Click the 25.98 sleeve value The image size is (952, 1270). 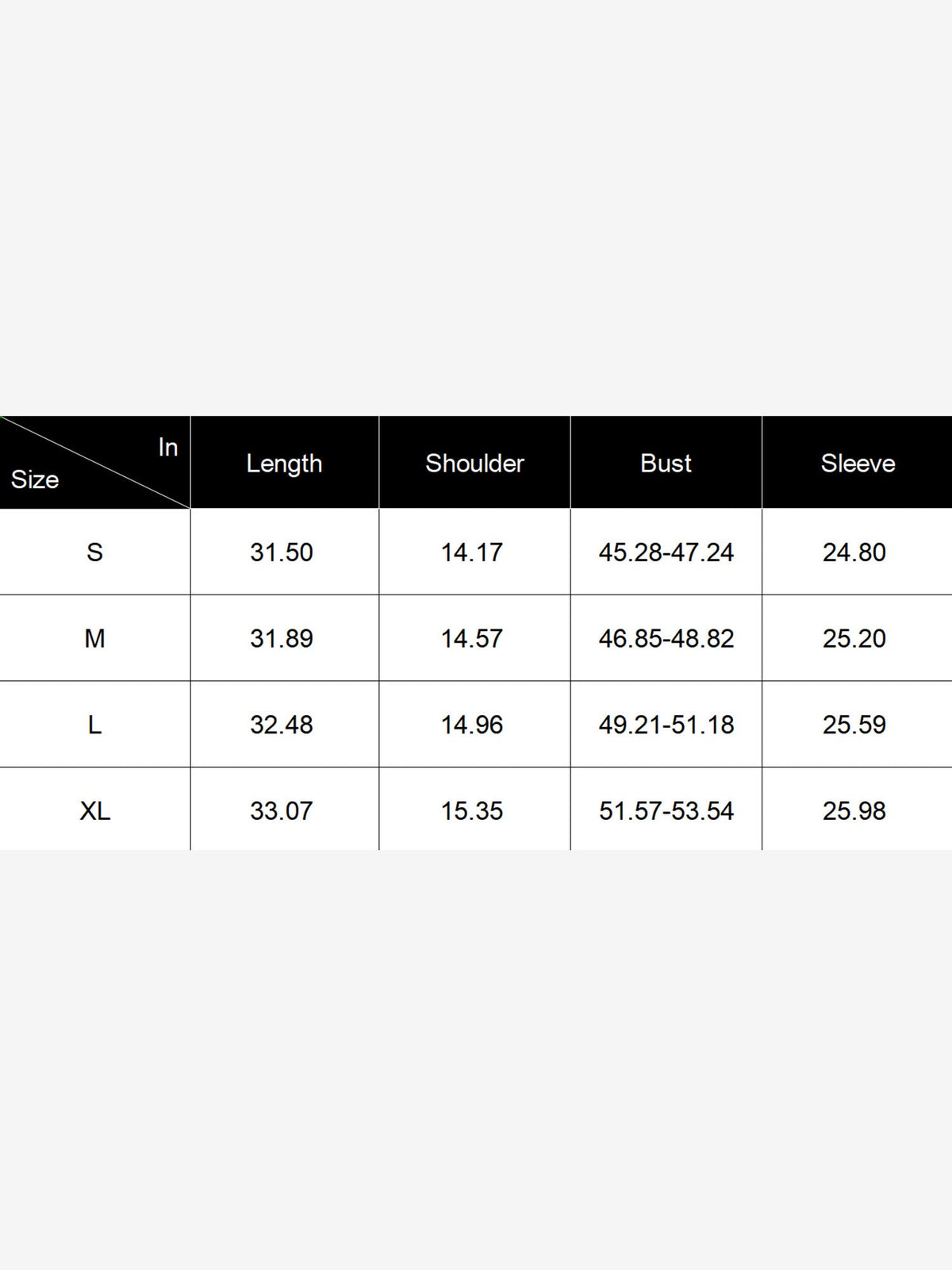point(854,810)
